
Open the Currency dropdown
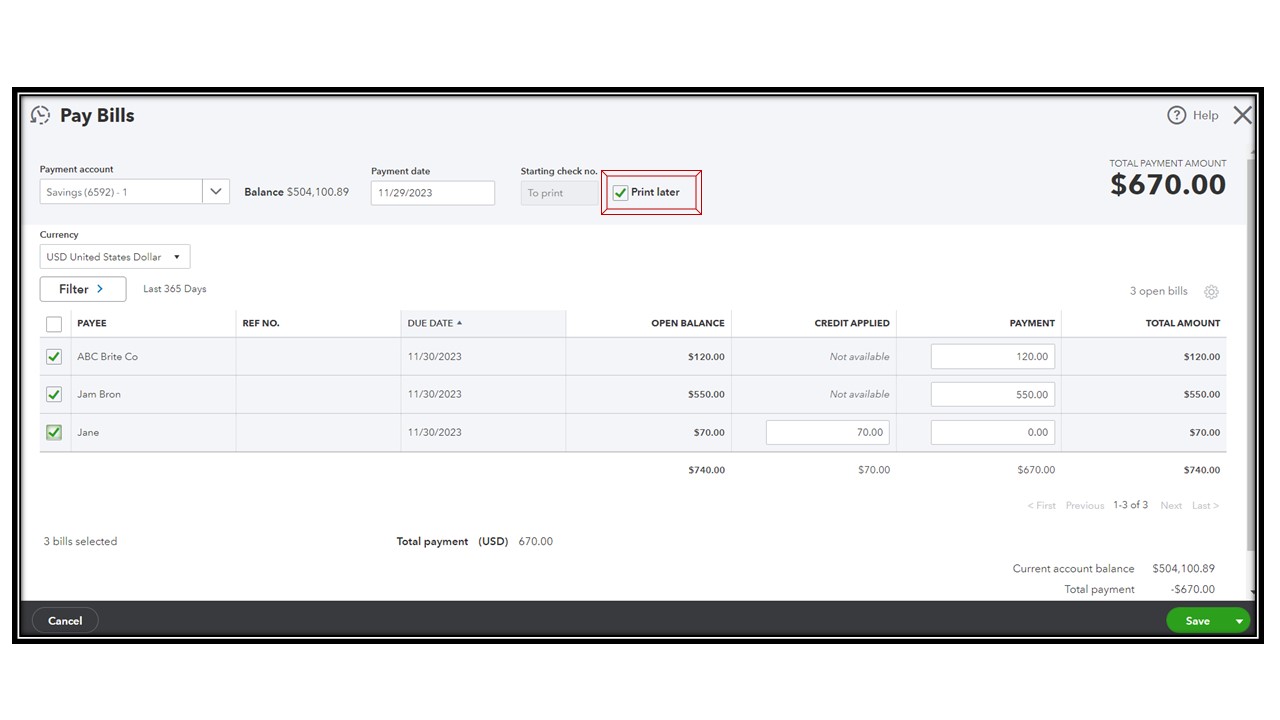coord(176,256)
